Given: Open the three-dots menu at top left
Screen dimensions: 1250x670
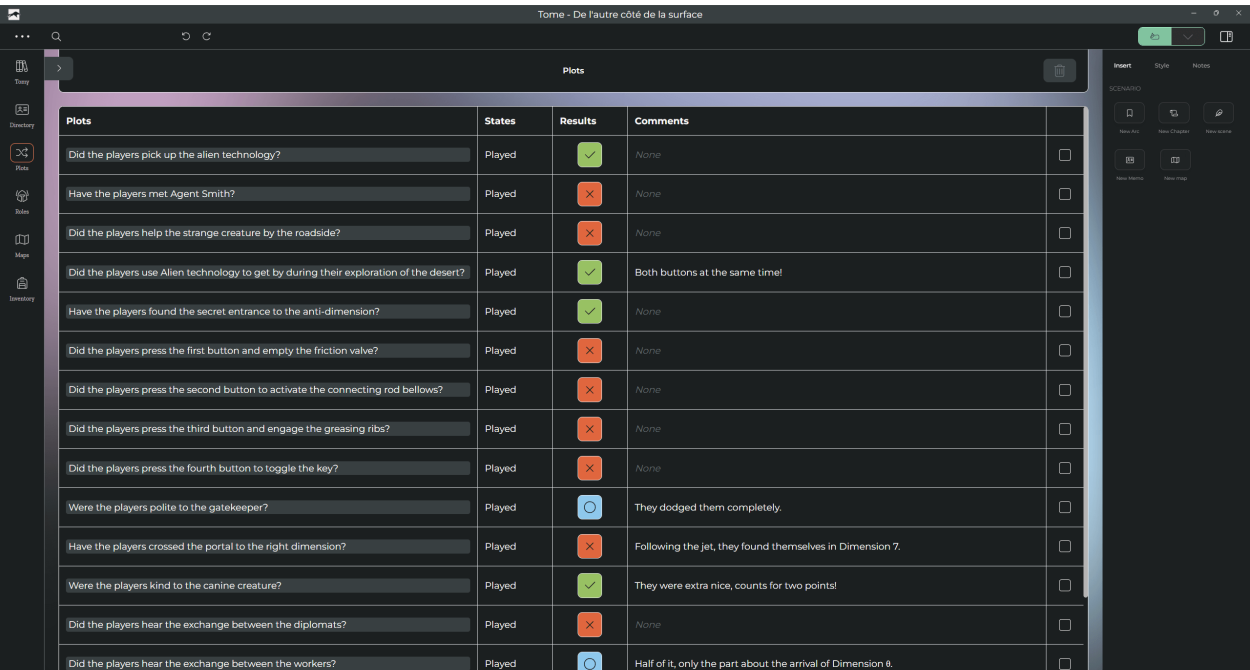Looking at the screenshot, I should 22,36.
